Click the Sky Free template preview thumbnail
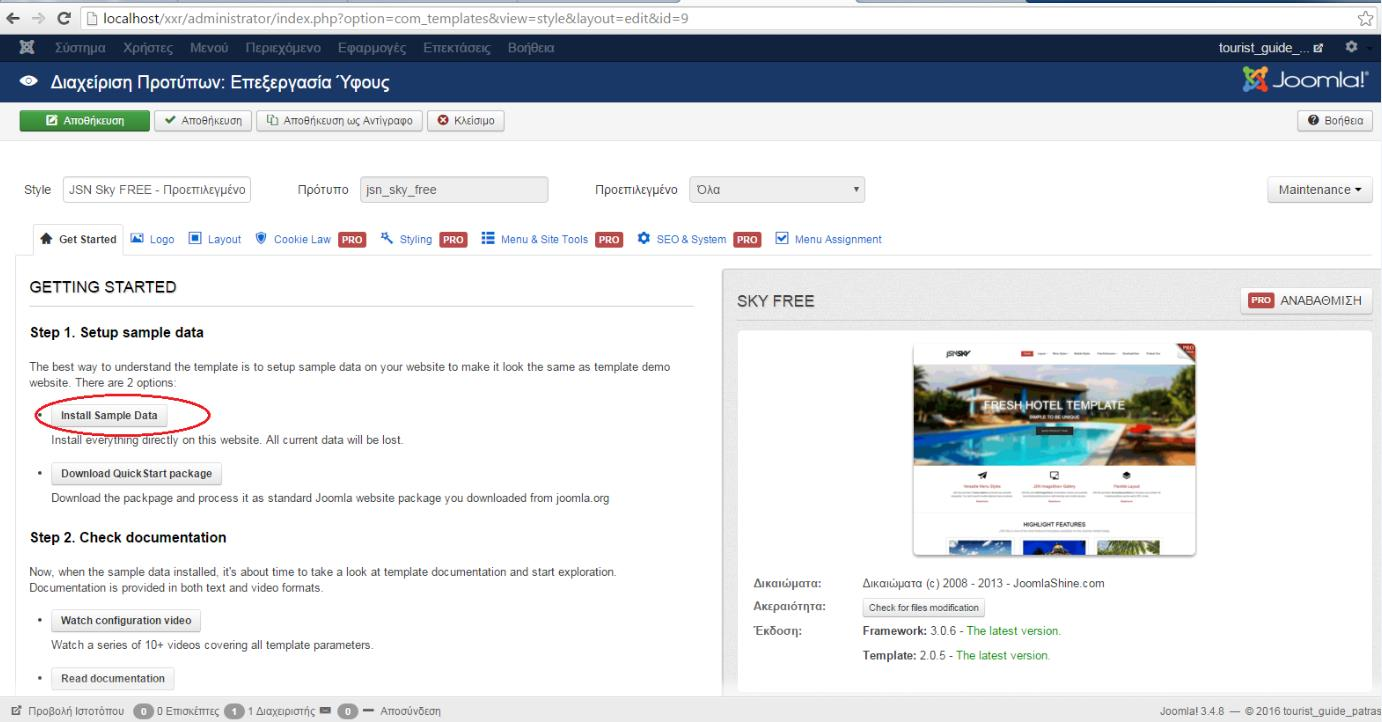The image size is (1382, 722). (x=1055, y=449)
